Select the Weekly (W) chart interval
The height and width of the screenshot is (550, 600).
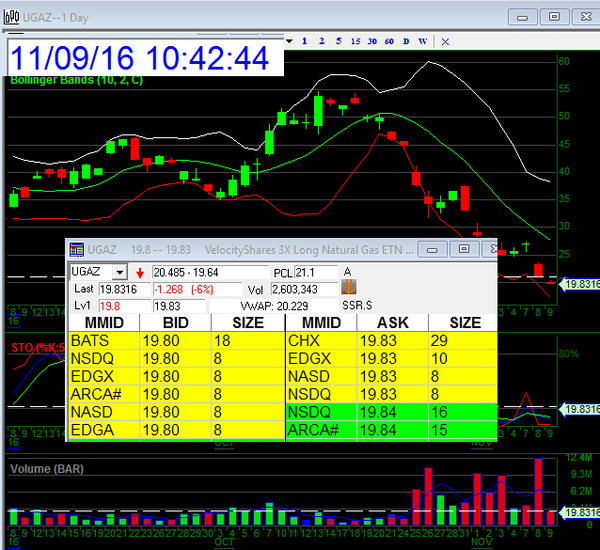[423, 40]
